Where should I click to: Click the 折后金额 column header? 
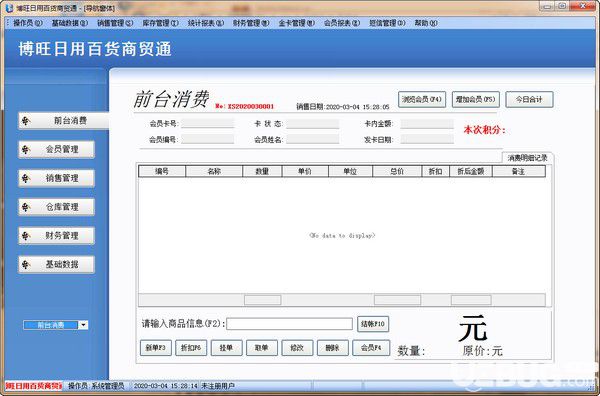tap(471, 171)
